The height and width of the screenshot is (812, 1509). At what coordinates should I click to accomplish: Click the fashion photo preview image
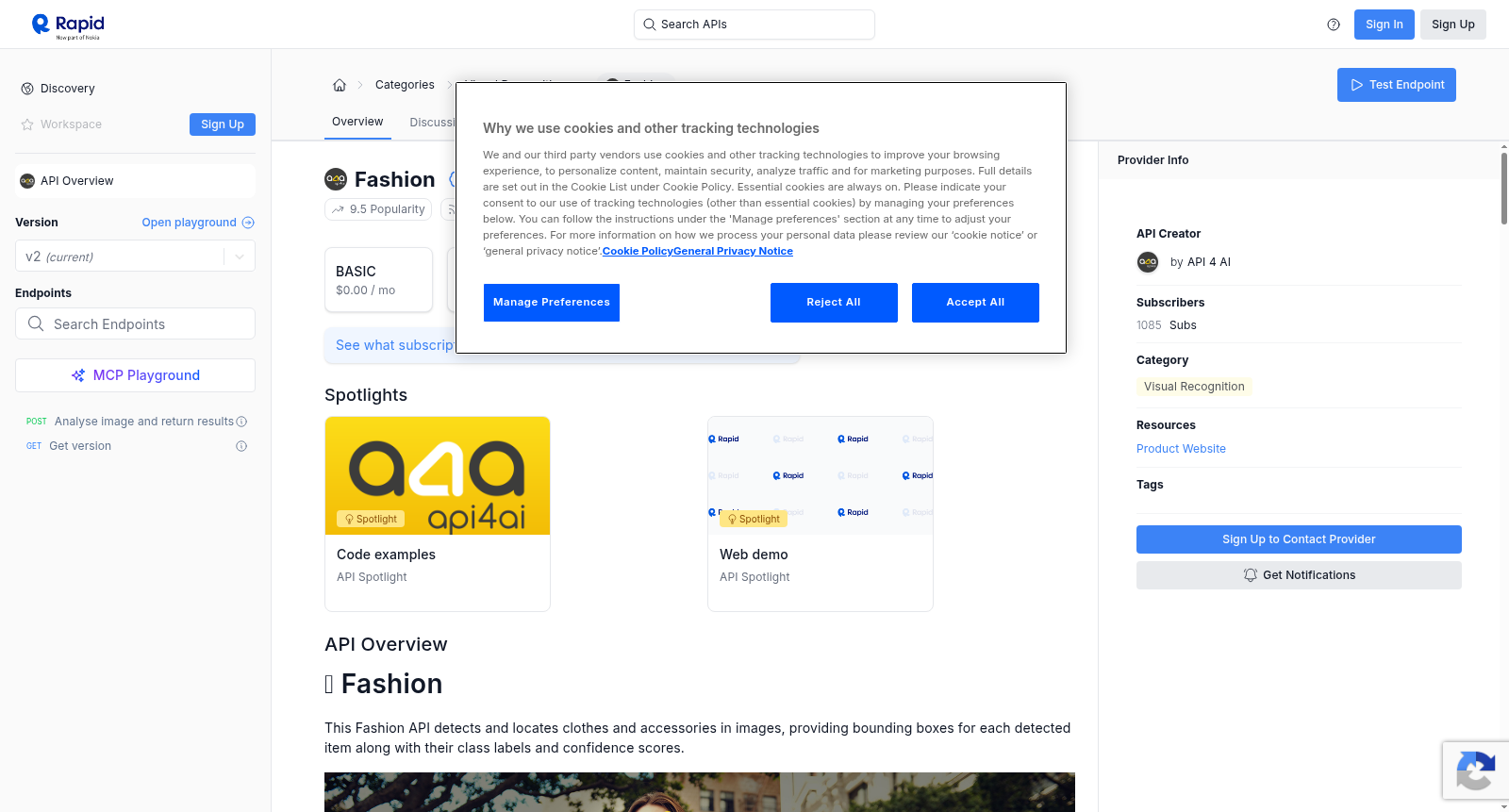[700, 792]
